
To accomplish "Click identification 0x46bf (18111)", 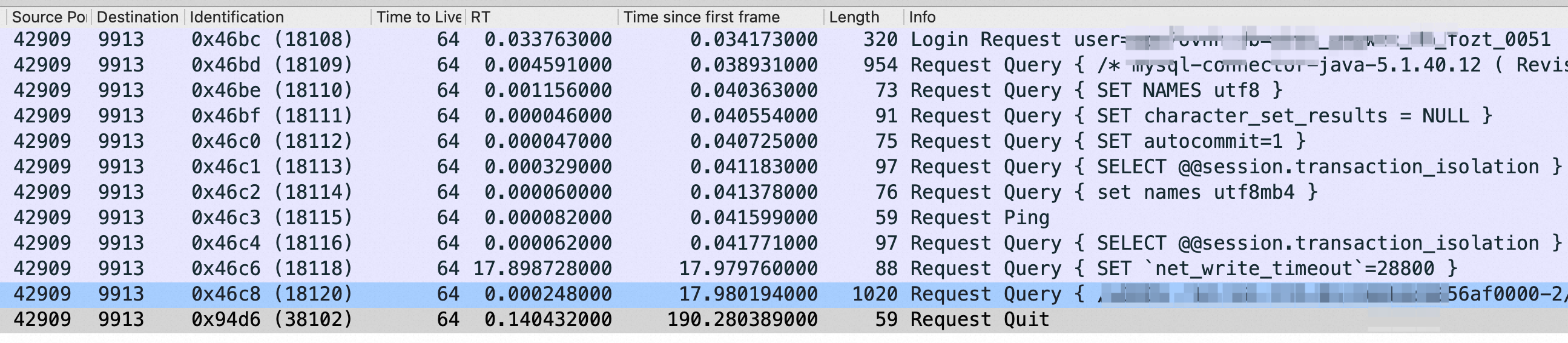I will 272,116.
